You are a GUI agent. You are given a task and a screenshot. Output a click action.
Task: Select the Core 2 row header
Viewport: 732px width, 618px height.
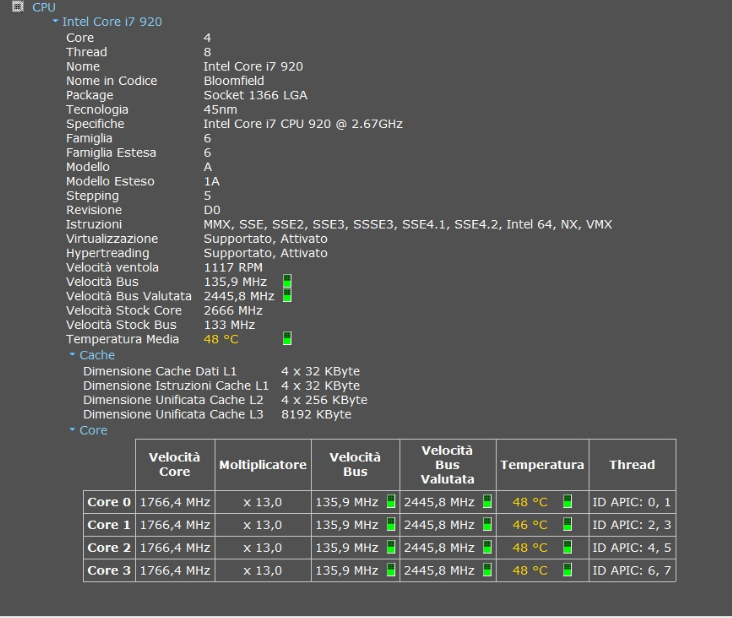[109, 548]
